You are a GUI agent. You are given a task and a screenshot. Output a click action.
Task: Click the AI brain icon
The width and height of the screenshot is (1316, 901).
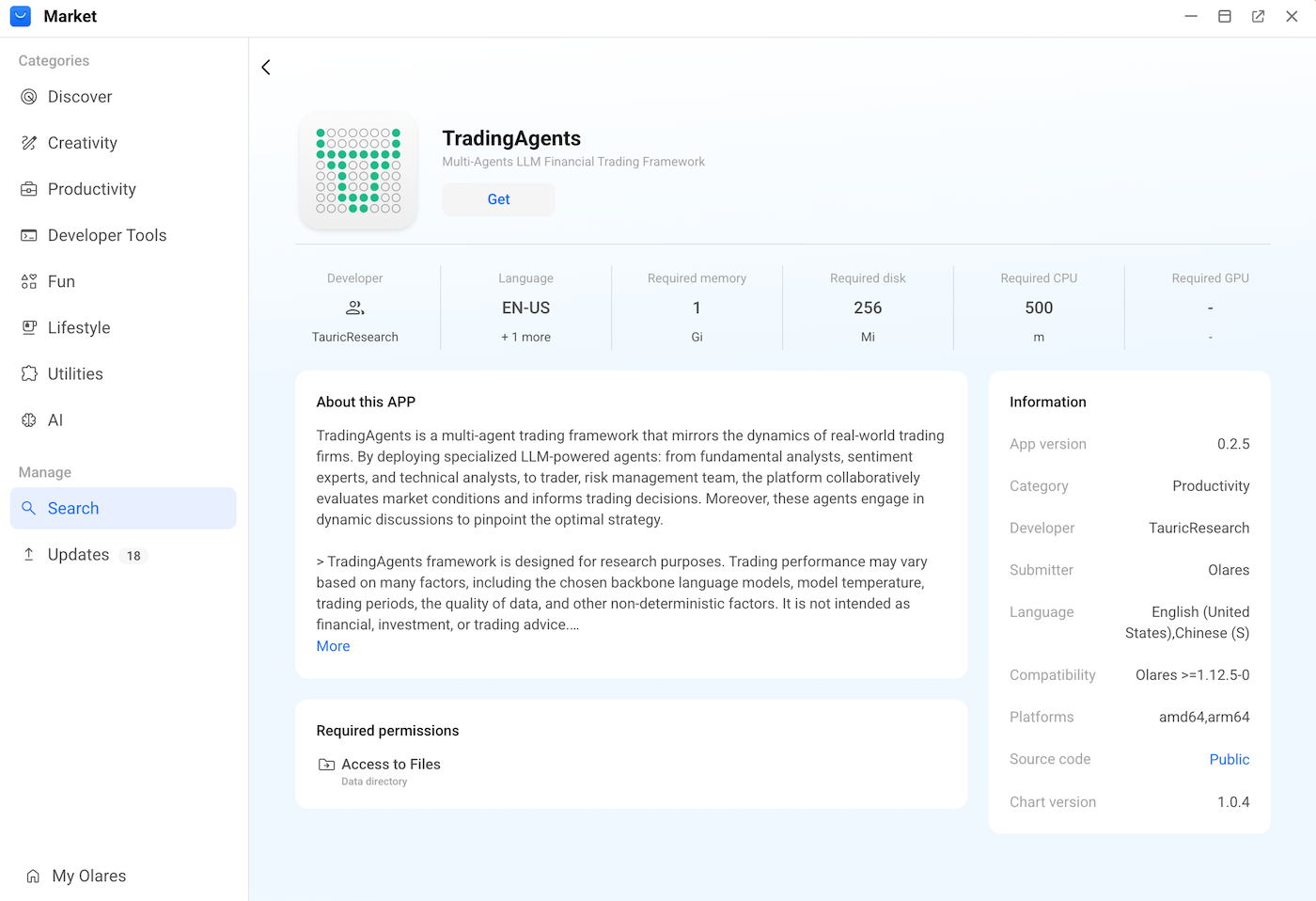29,419
